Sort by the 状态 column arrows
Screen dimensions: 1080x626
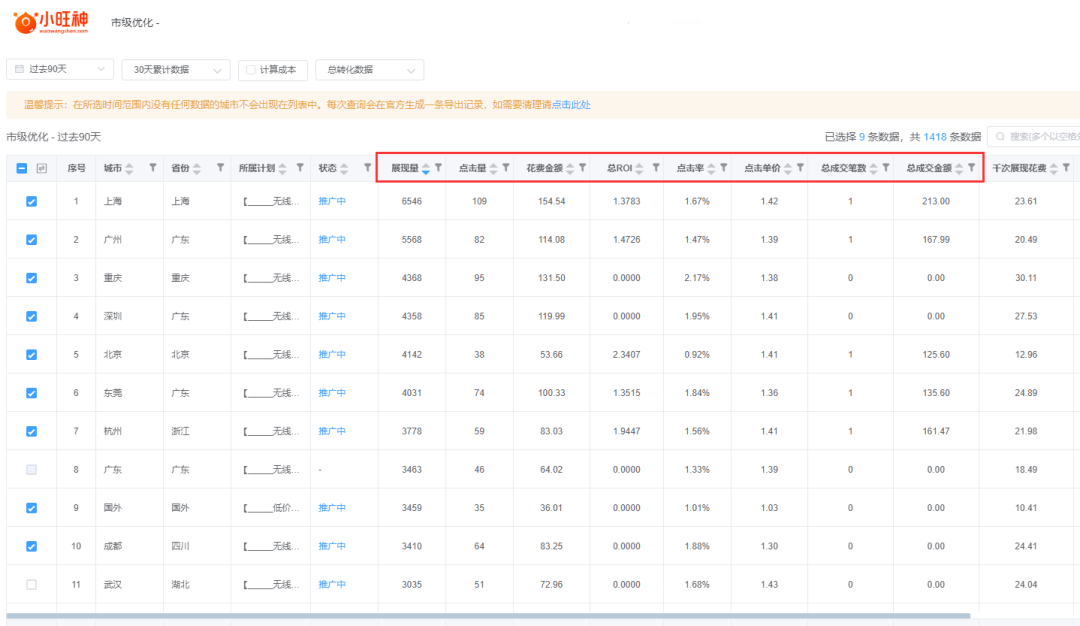click(x=344, y=169)
